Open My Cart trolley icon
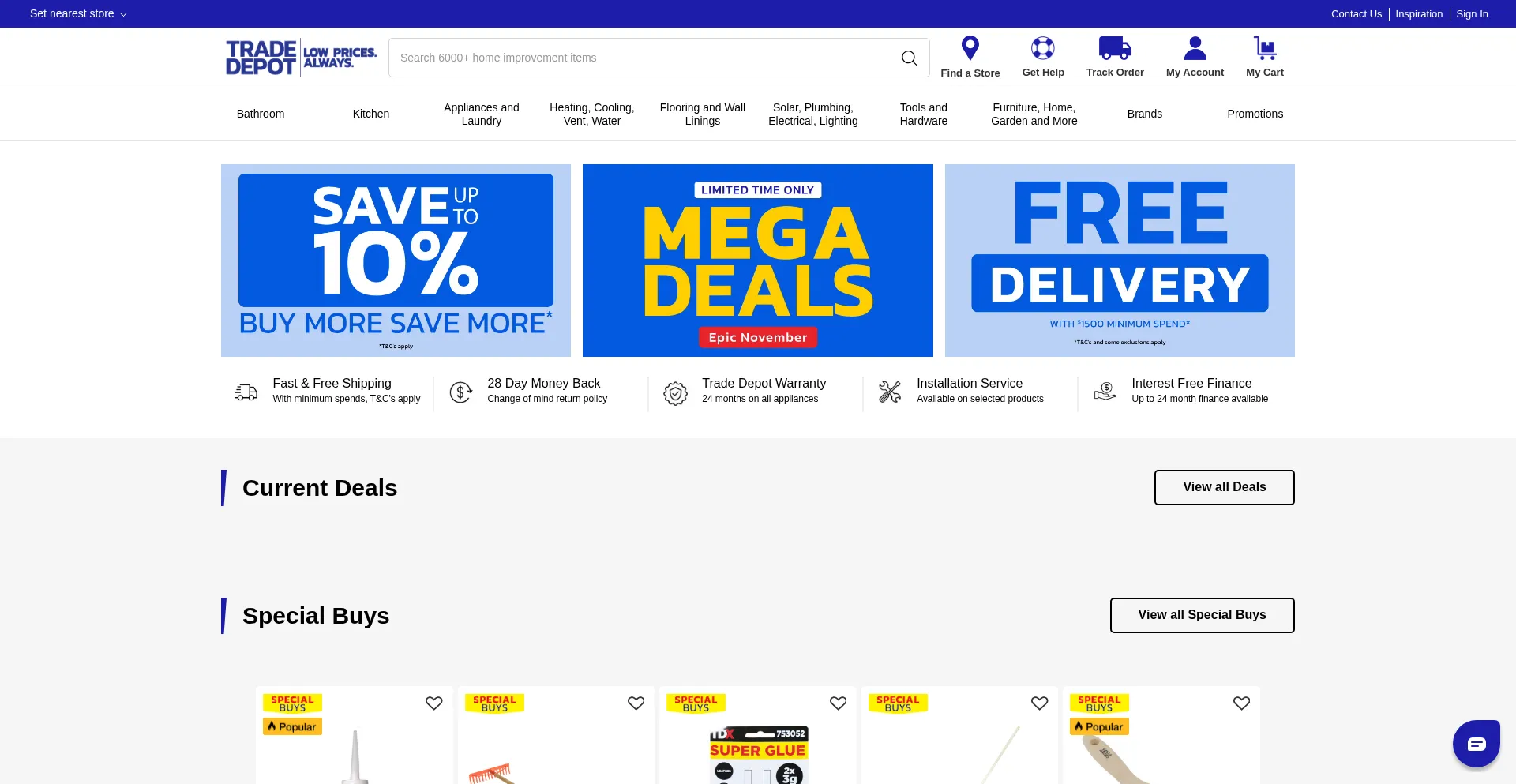This screenshot has width=1516, height=784. point(1265,48)
